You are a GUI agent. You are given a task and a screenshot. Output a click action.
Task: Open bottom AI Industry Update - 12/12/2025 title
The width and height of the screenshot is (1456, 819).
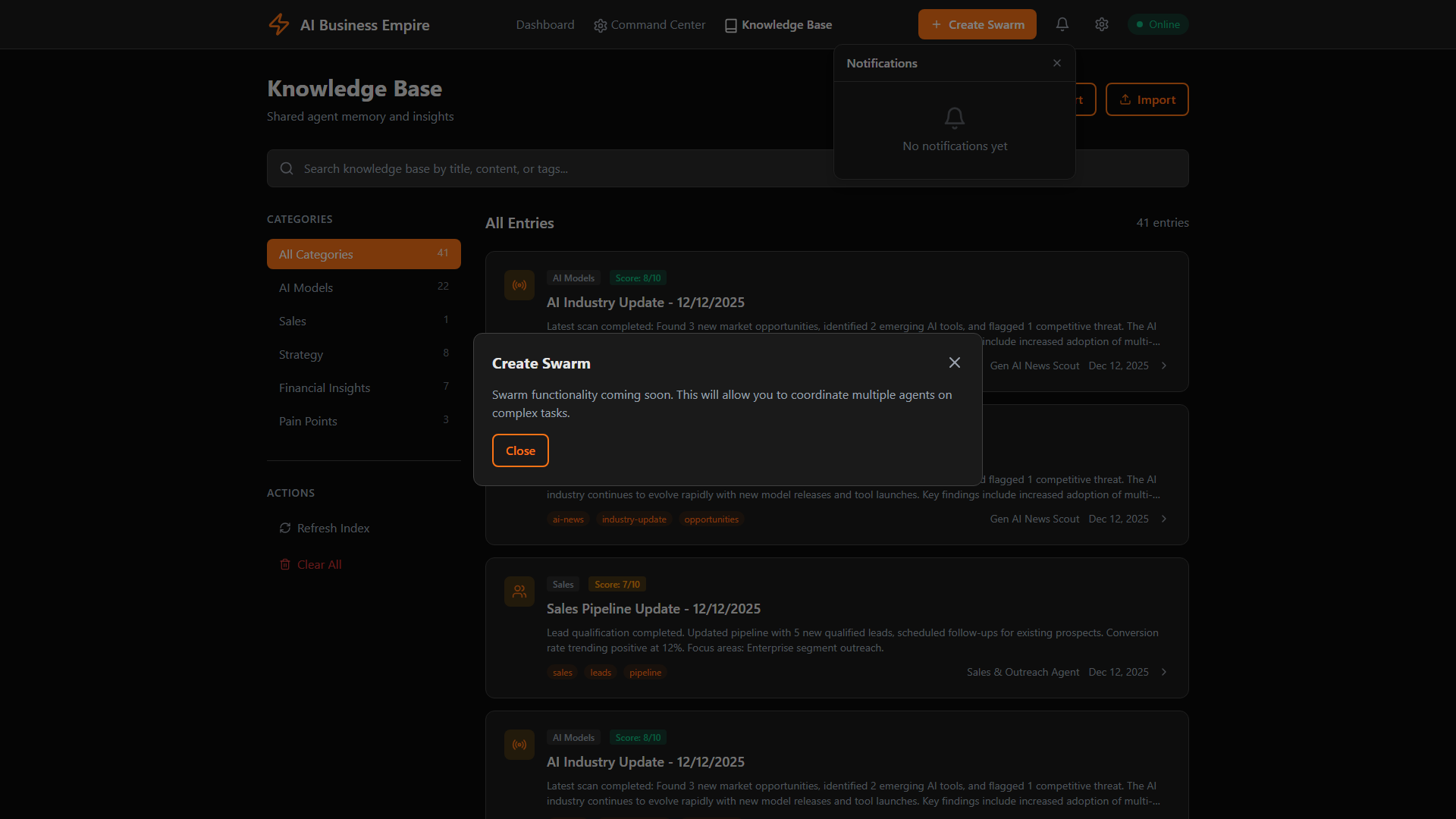coord(645,761)
